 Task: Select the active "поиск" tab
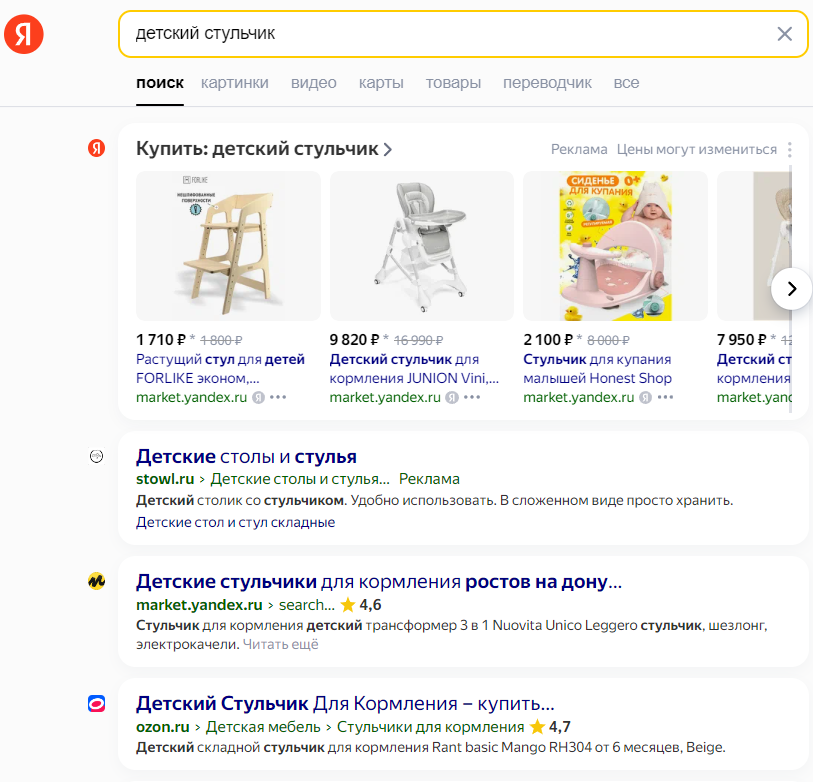[160, 83]
